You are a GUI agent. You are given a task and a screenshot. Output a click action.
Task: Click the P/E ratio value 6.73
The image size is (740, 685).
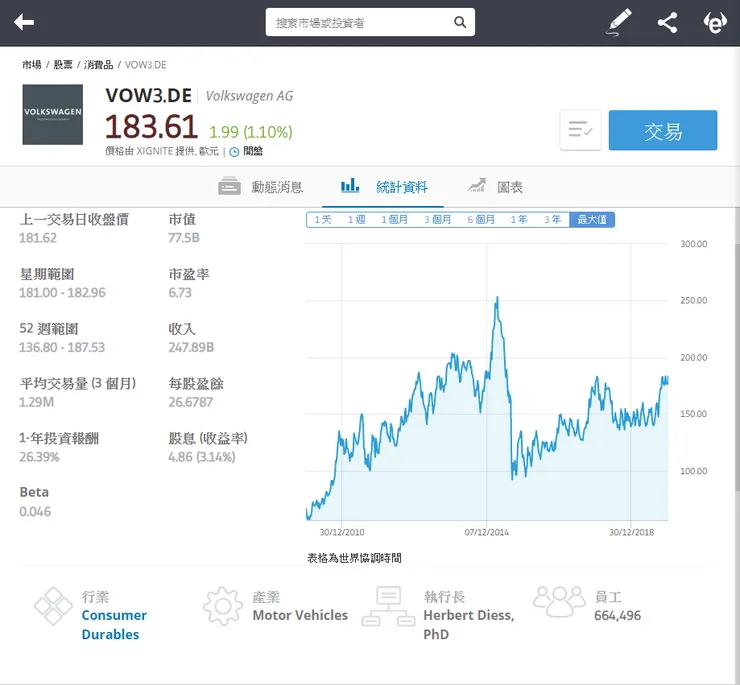[x=180, y=293]
